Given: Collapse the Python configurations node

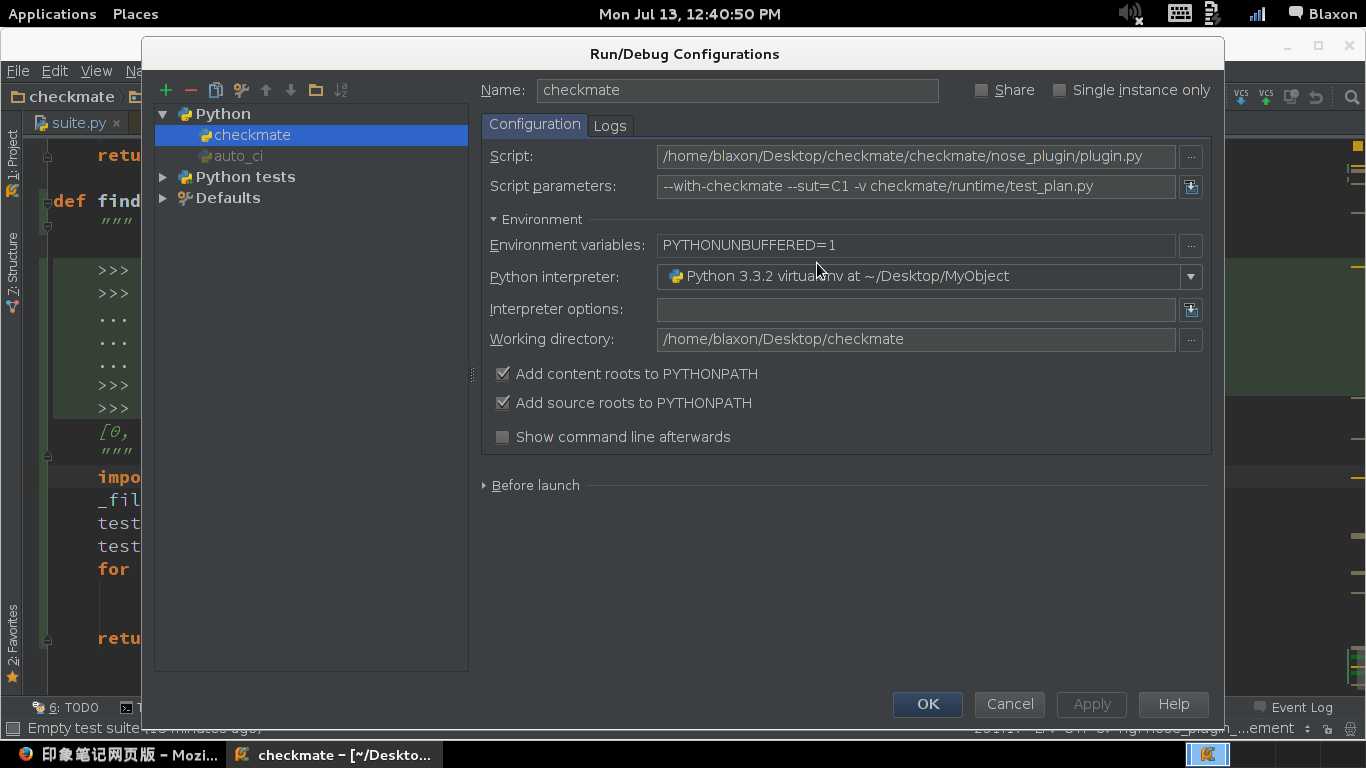Looking at the screenshot, I should click(x=163, y=114).
